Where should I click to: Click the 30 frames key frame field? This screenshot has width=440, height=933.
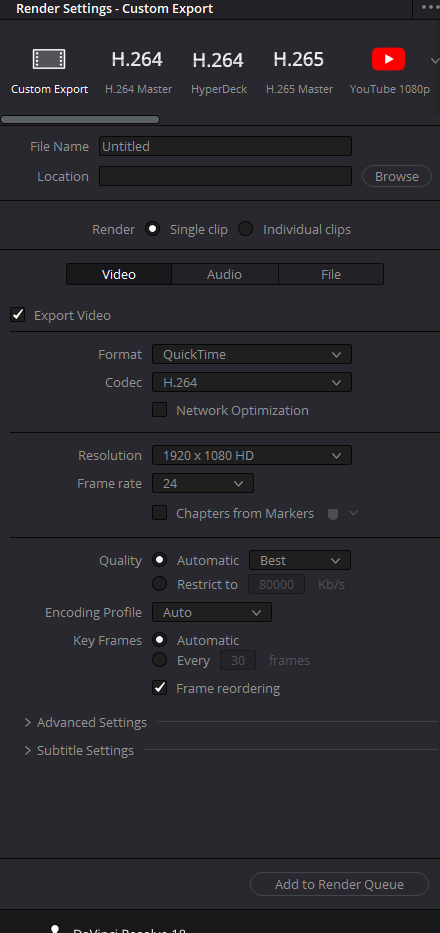[238, 660]
